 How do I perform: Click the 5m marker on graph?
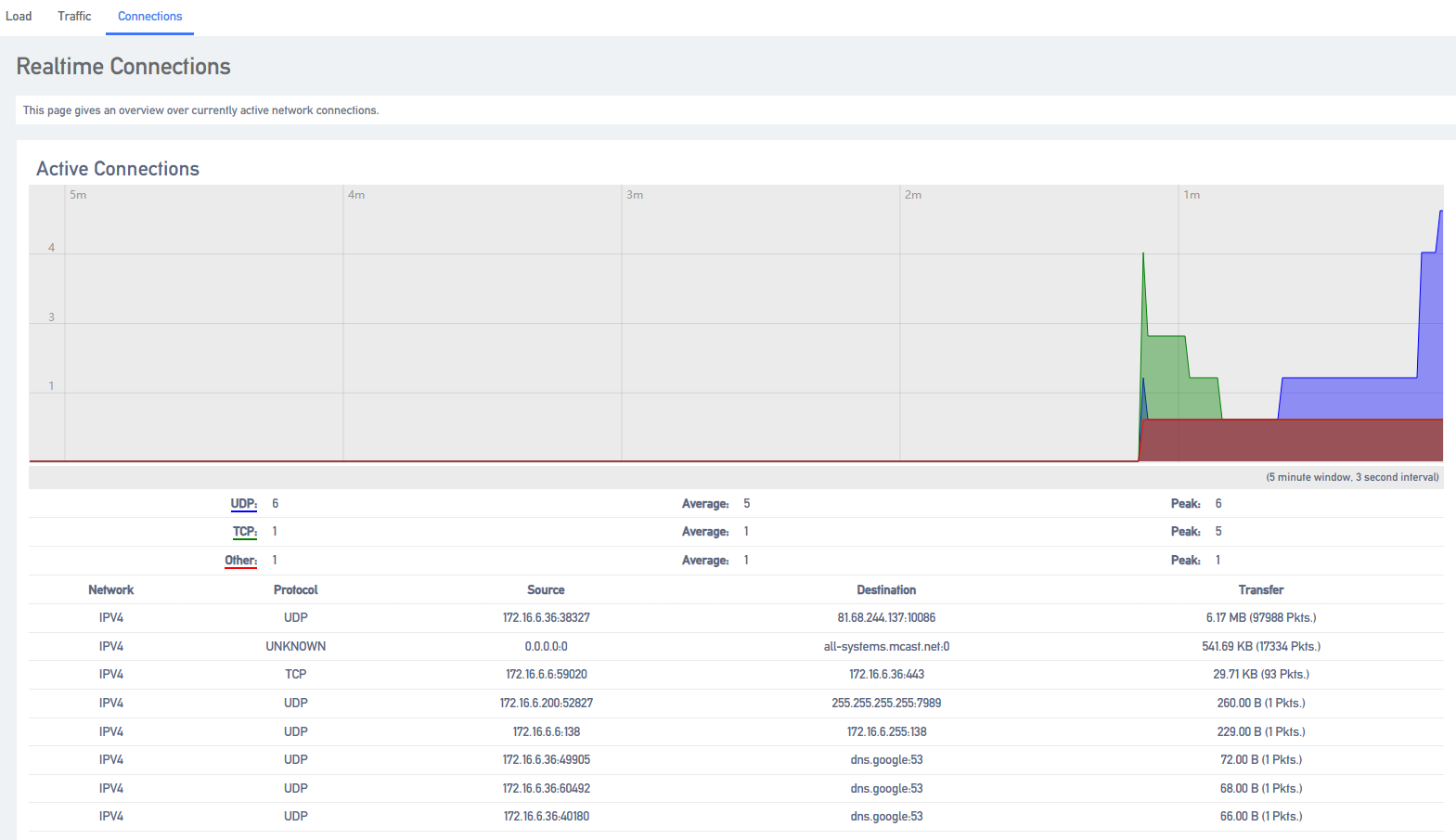[x=78, y=195]
